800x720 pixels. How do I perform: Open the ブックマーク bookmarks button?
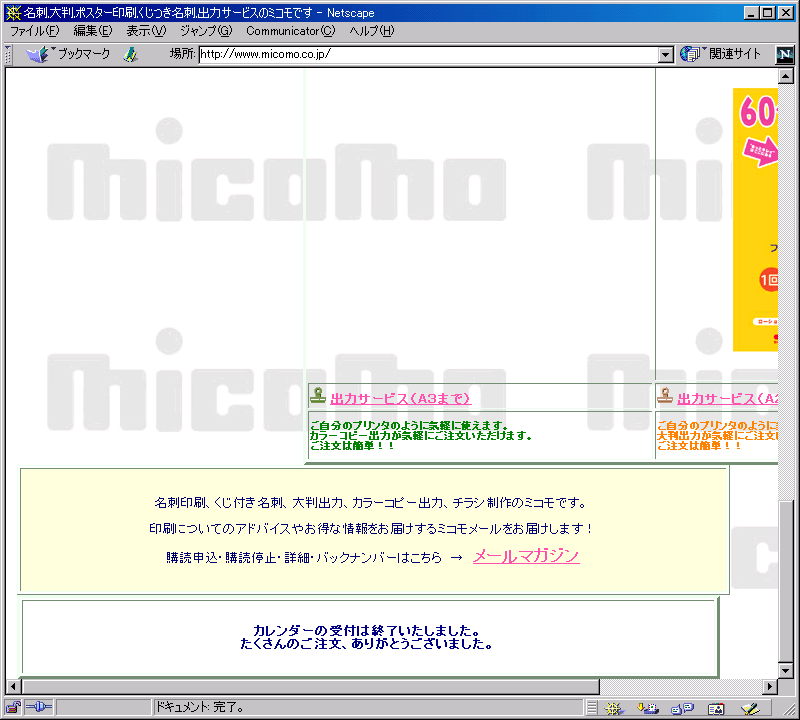point(68,54)
